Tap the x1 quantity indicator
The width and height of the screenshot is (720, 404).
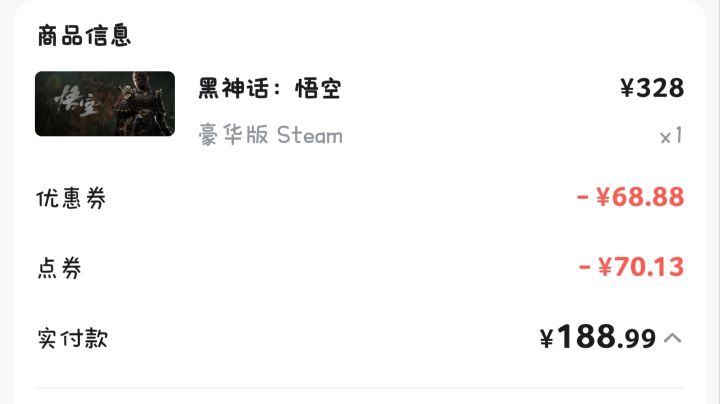tap(671, 136)
